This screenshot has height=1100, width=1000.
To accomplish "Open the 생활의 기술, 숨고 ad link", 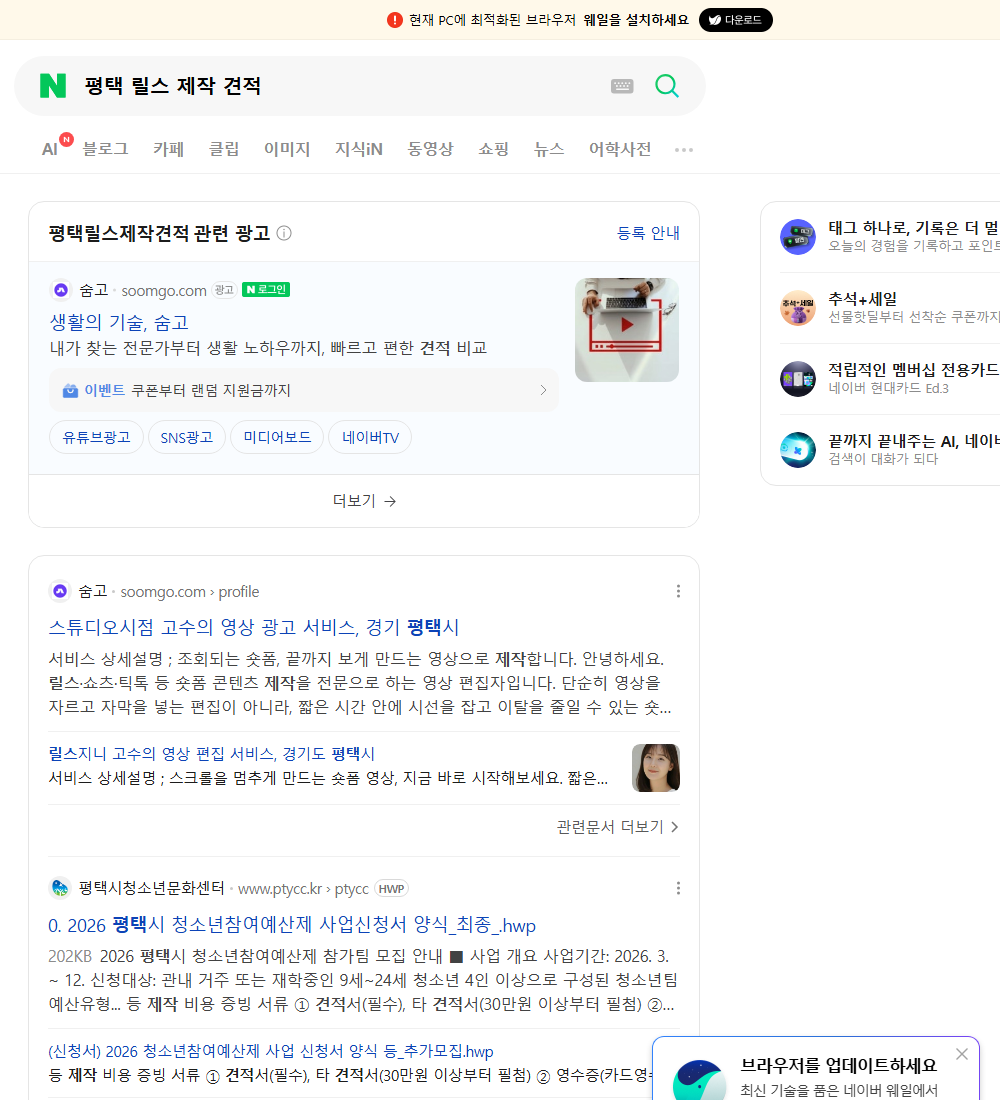I will point(119,322).
